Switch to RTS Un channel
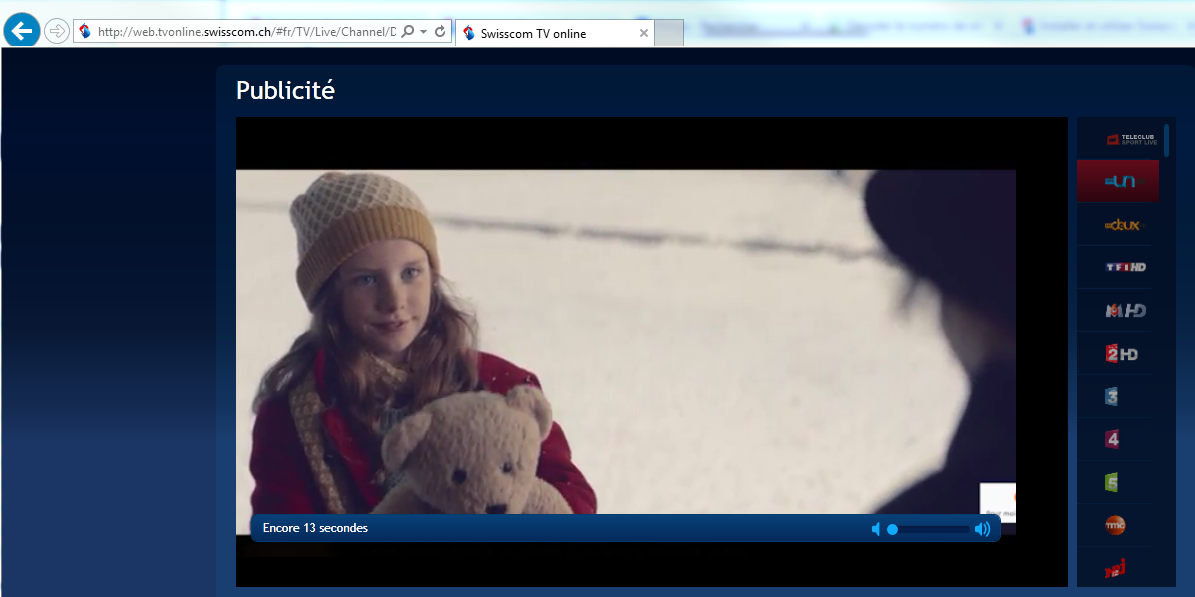Image resolution: width=1195 pixels, height=597 pixels. pyautogui.click(x=1118, y=182)
